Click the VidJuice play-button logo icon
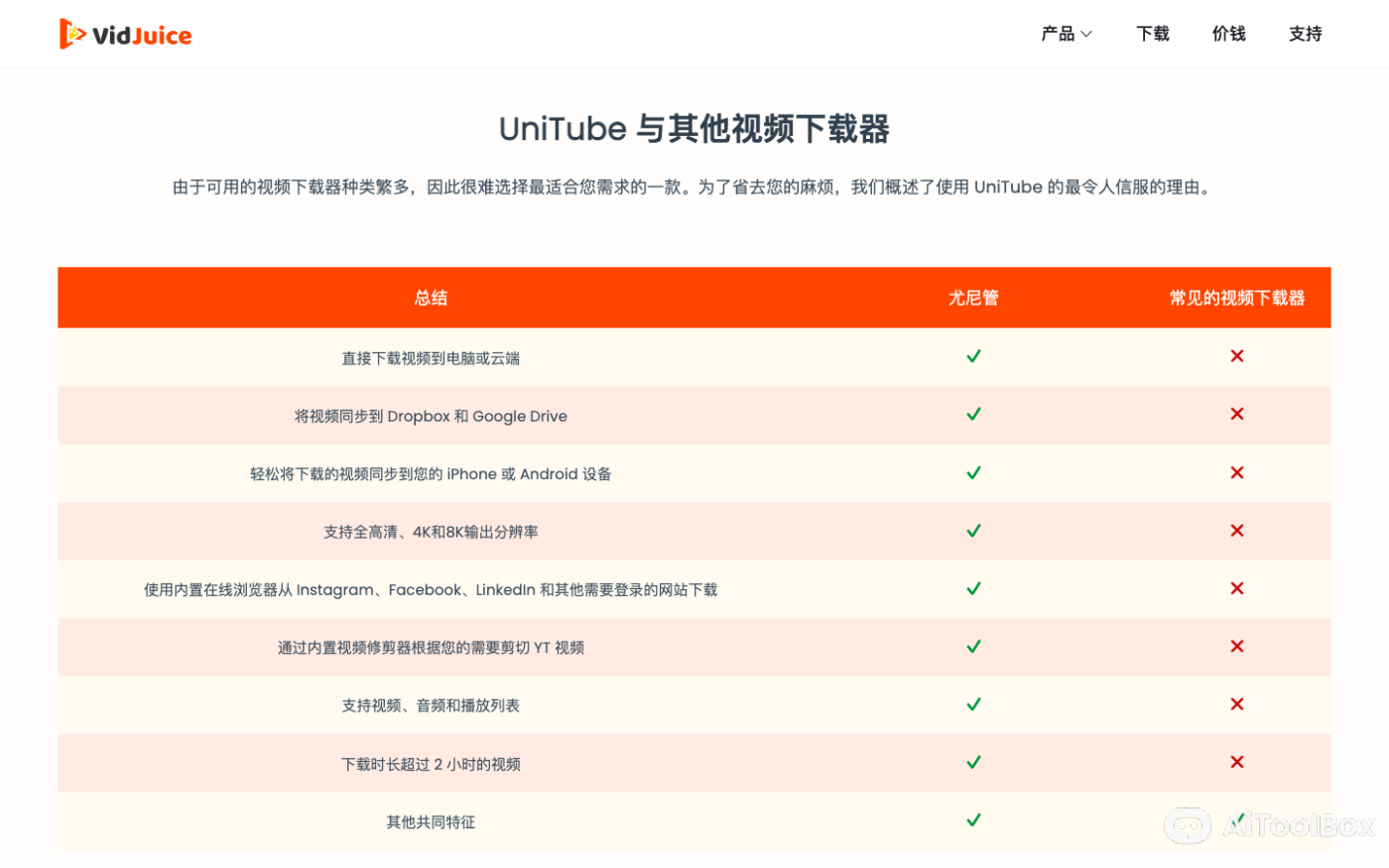 pyautogui.click(x=71, y=33)
